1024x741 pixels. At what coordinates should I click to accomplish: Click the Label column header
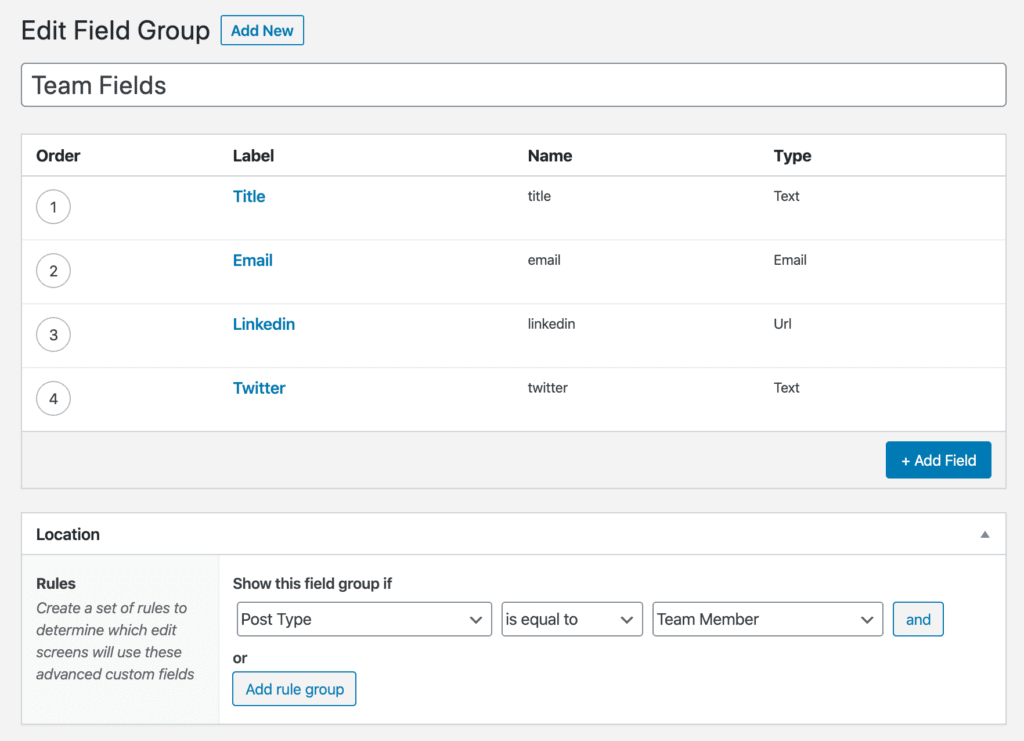[253, 156]
